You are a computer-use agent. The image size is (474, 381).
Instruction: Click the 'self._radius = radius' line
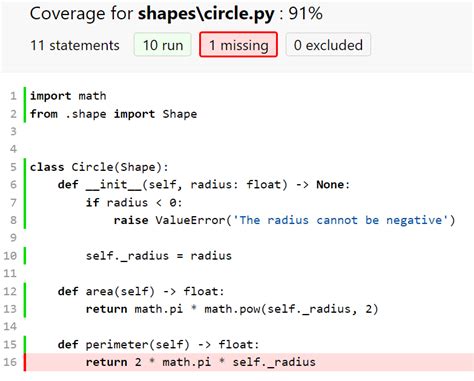pyautogui.click(x=159, y=256)
